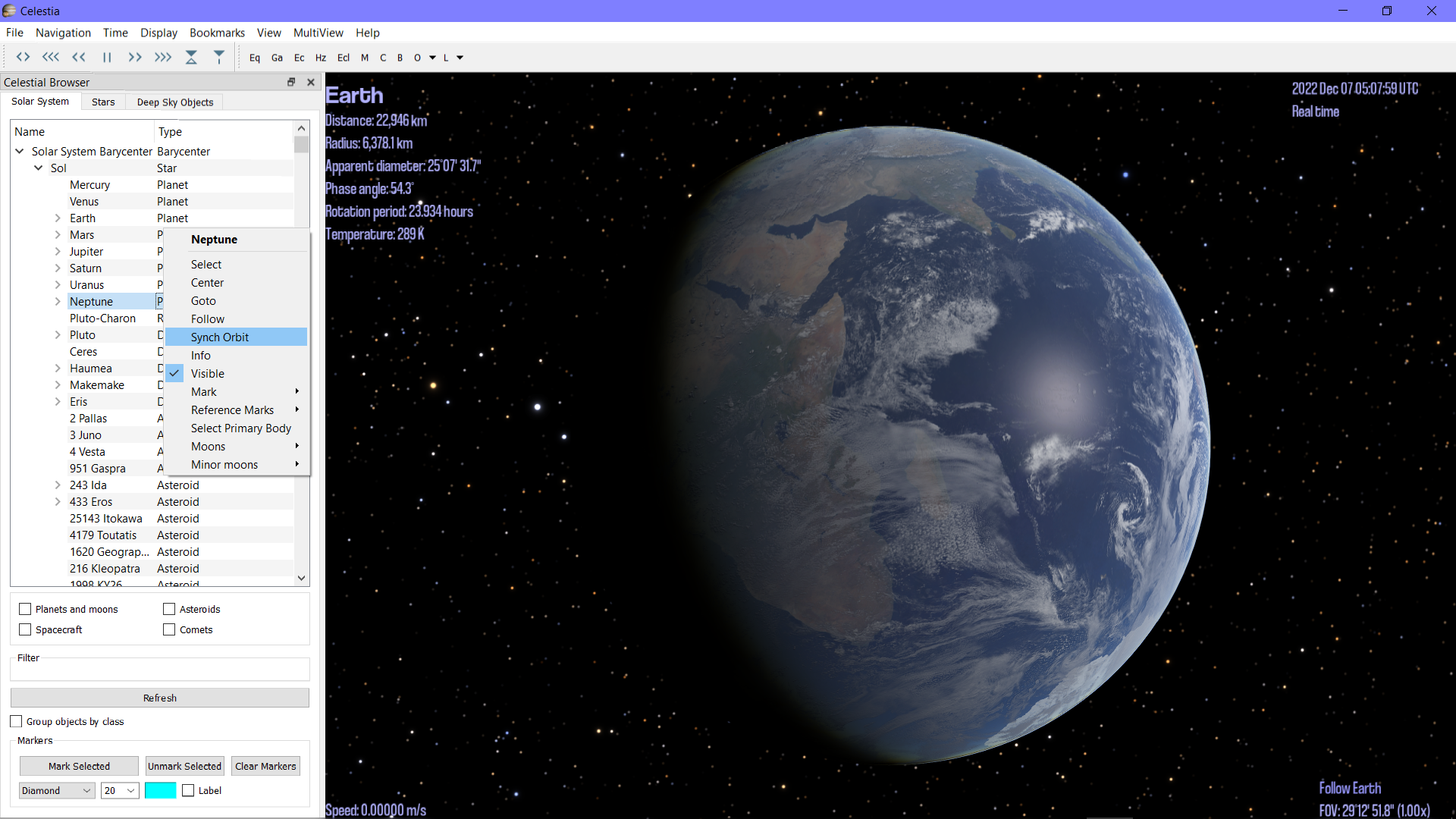Click the 2x faster time icon
The image size is (1456, 819).
point(135,58)
